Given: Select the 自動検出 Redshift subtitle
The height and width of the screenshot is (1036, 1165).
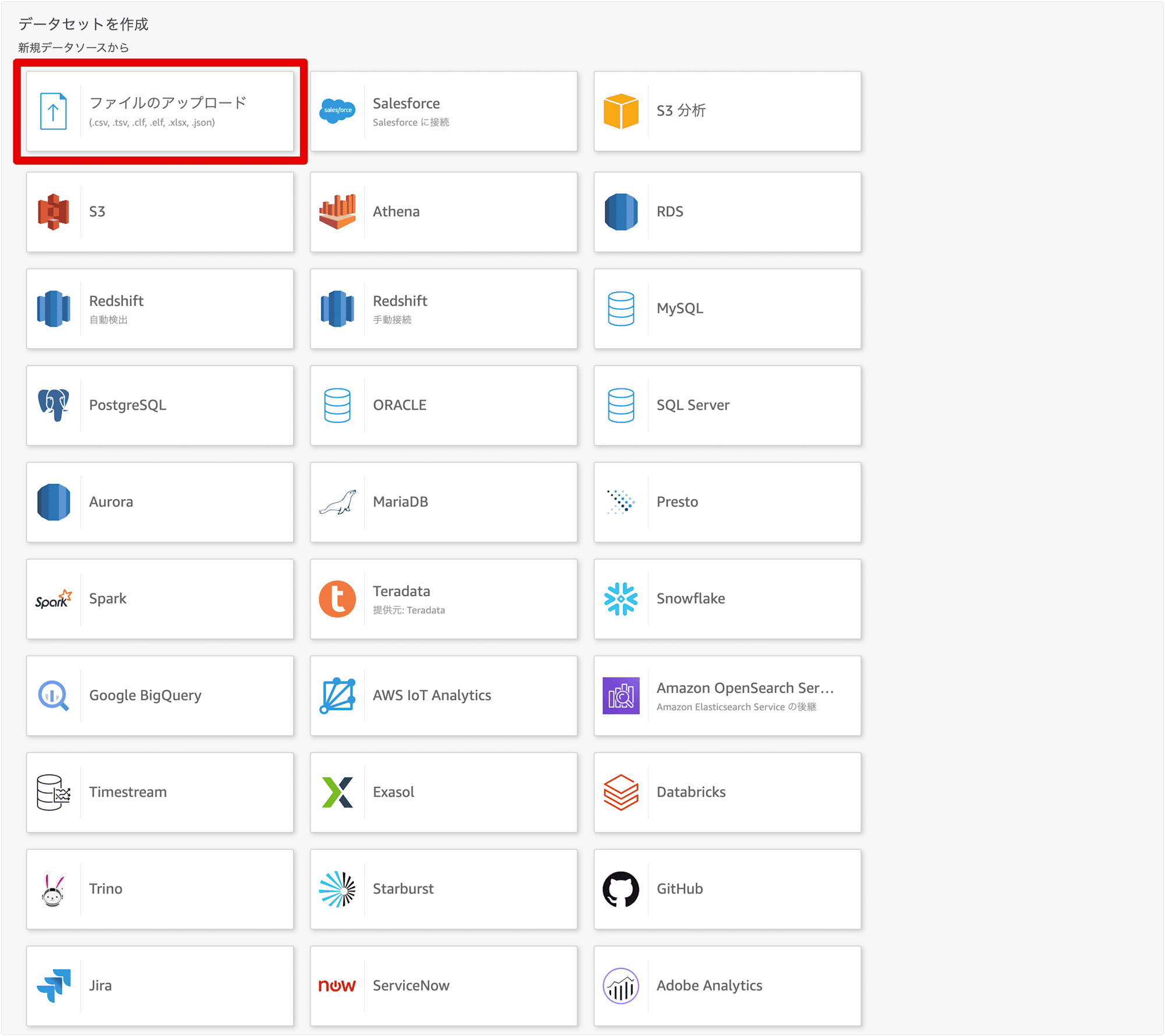Looking at the screenshot, I should tap(108, 320).
